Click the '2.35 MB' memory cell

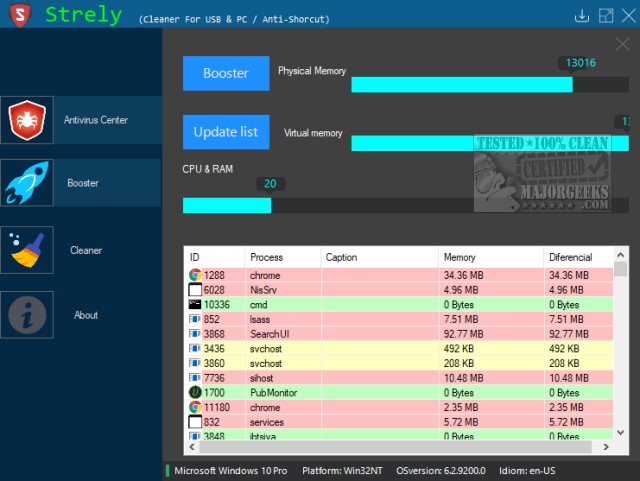[461, 408]
